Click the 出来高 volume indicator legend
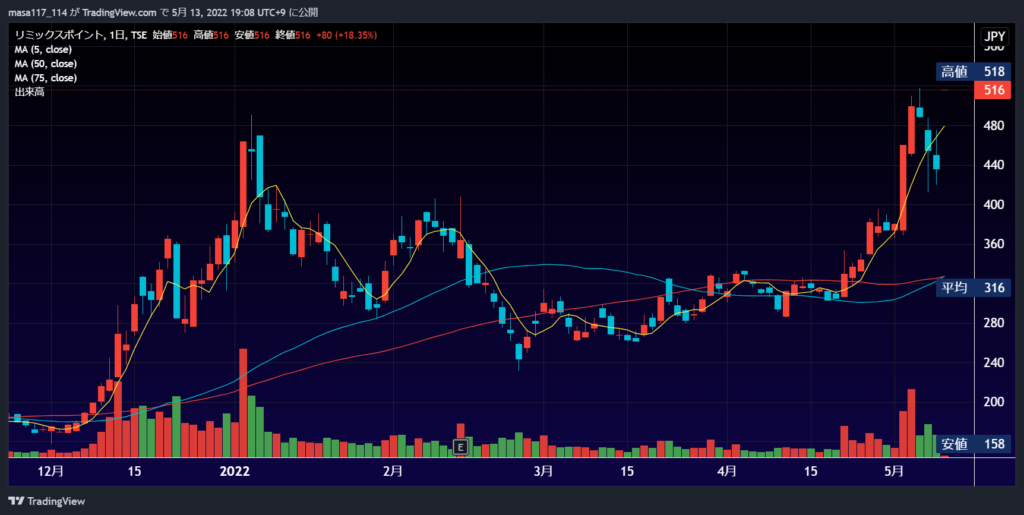 pos(29,93)
